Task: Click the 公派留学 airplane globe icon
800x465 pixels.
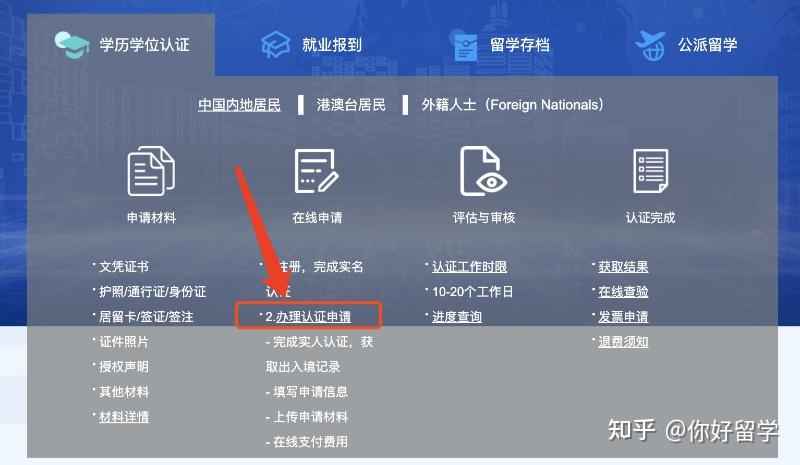Action: tap(650, 45)
